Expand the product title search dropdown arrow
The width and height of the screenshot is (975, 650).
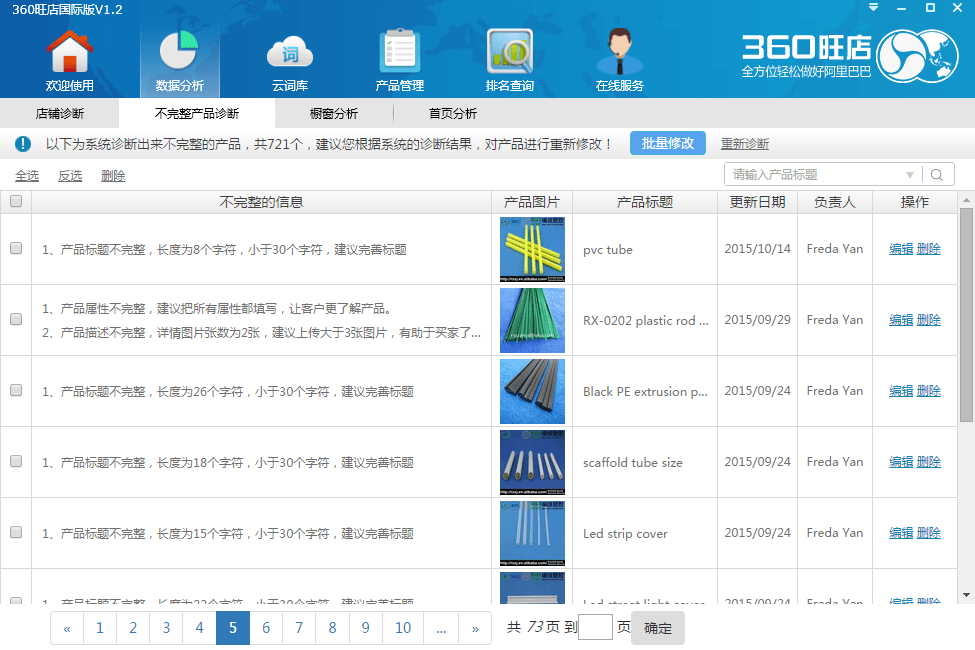click(x=910, y=175)
